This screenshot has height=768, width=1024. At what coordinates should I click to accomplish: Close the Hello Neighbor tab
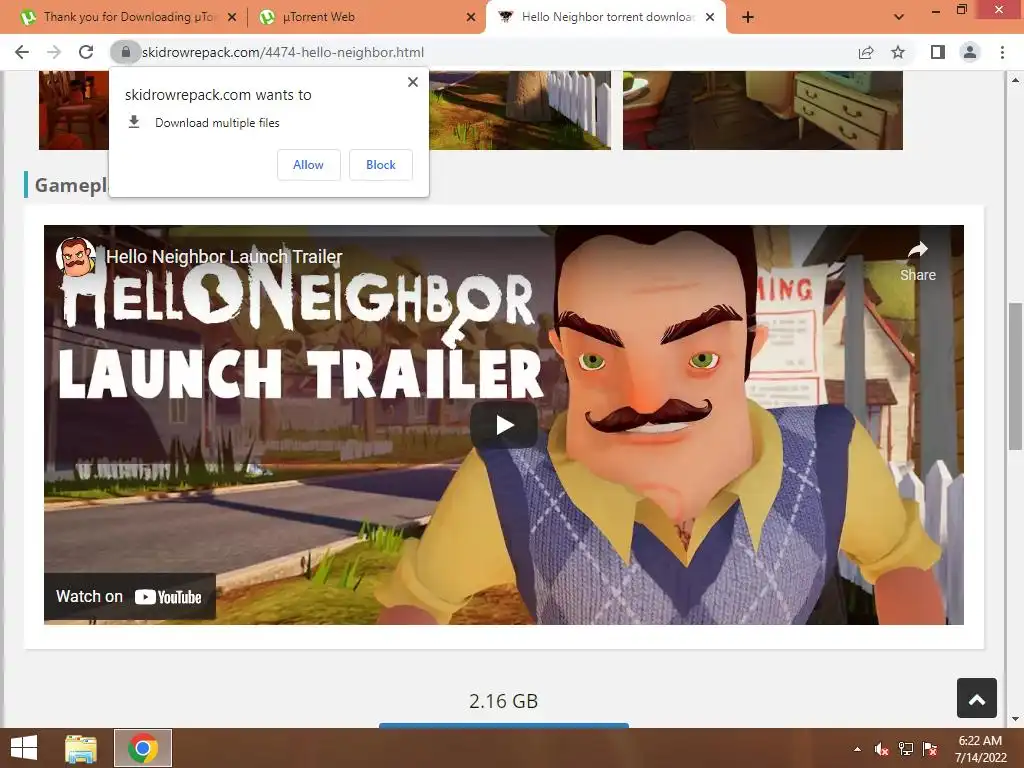[x=711, y=18]
